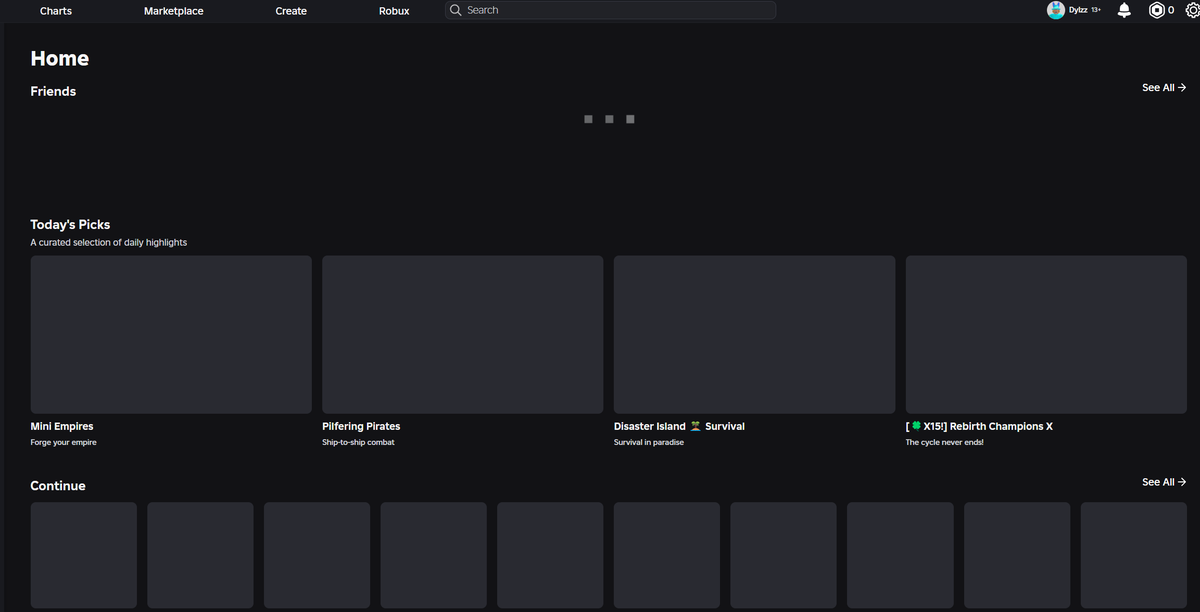Click the Mini Empires title link
Image resolution: width=1200 pixels, height=612 pixels.
tap(61, 426)
